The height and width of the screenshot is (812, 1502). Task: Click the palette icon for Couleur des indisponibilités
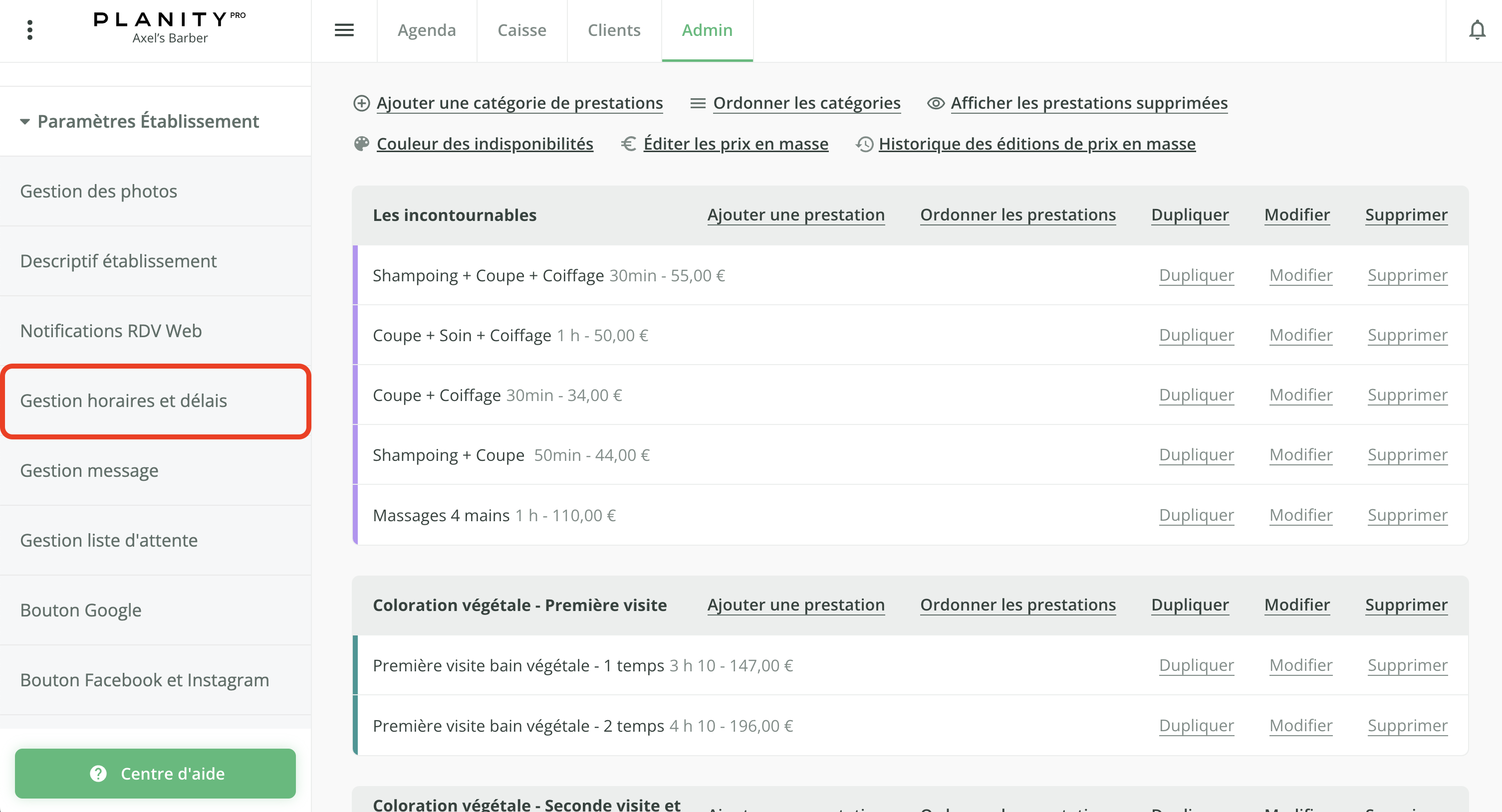tap(361, 144)
